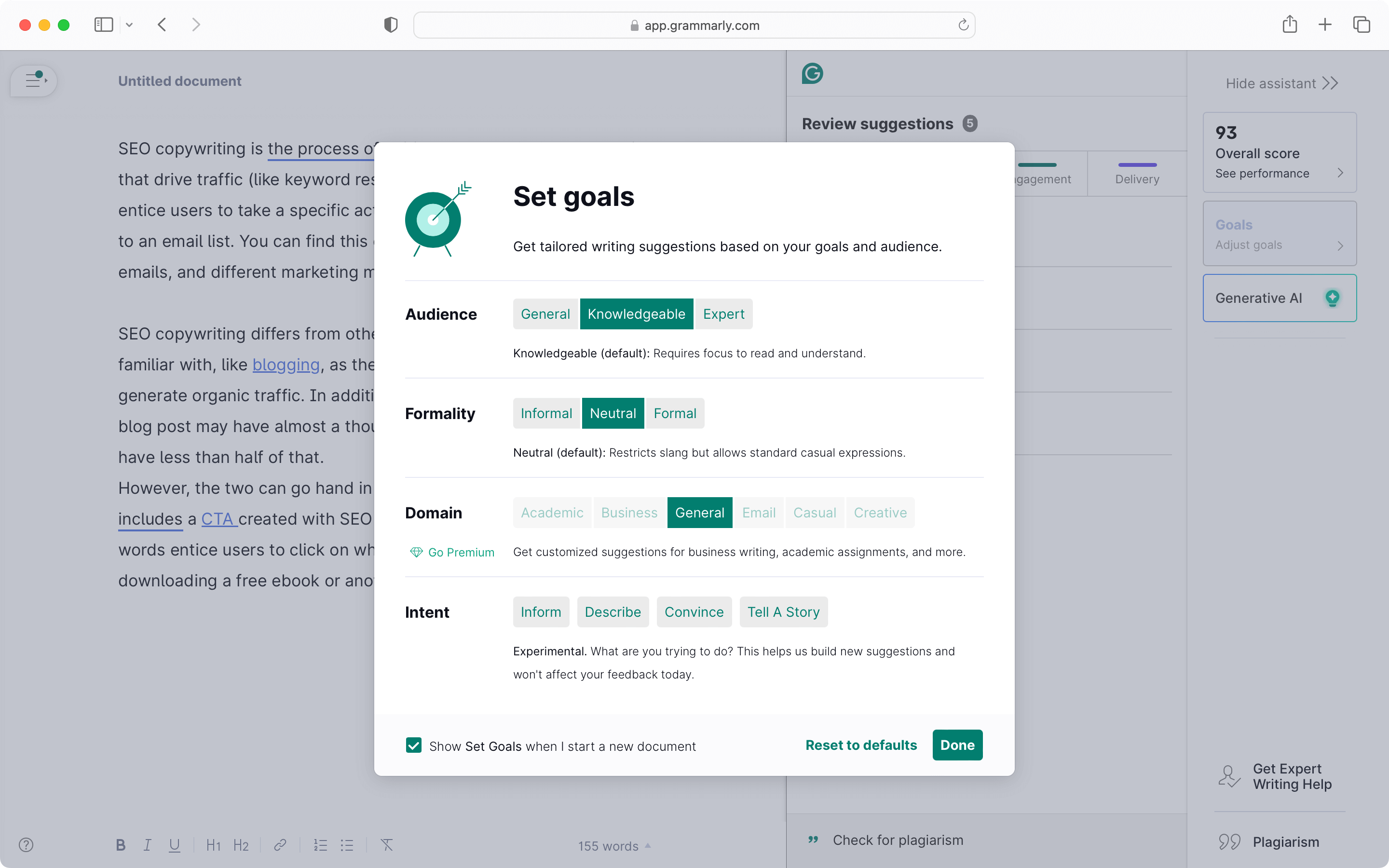Click the Grammarly logo icon
1389x868 pixels.
[x=812, y=73]
